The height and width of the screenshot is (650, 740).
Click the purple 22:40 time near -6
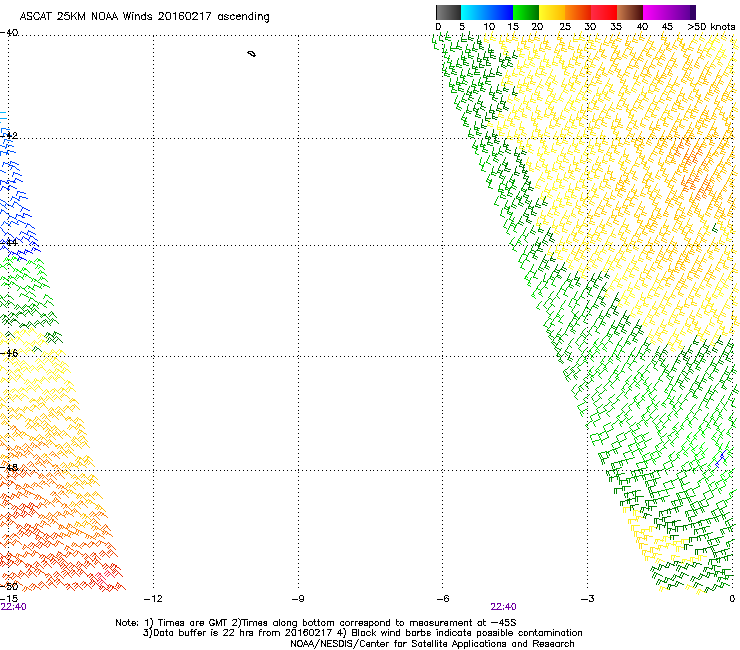click(503, 607)
